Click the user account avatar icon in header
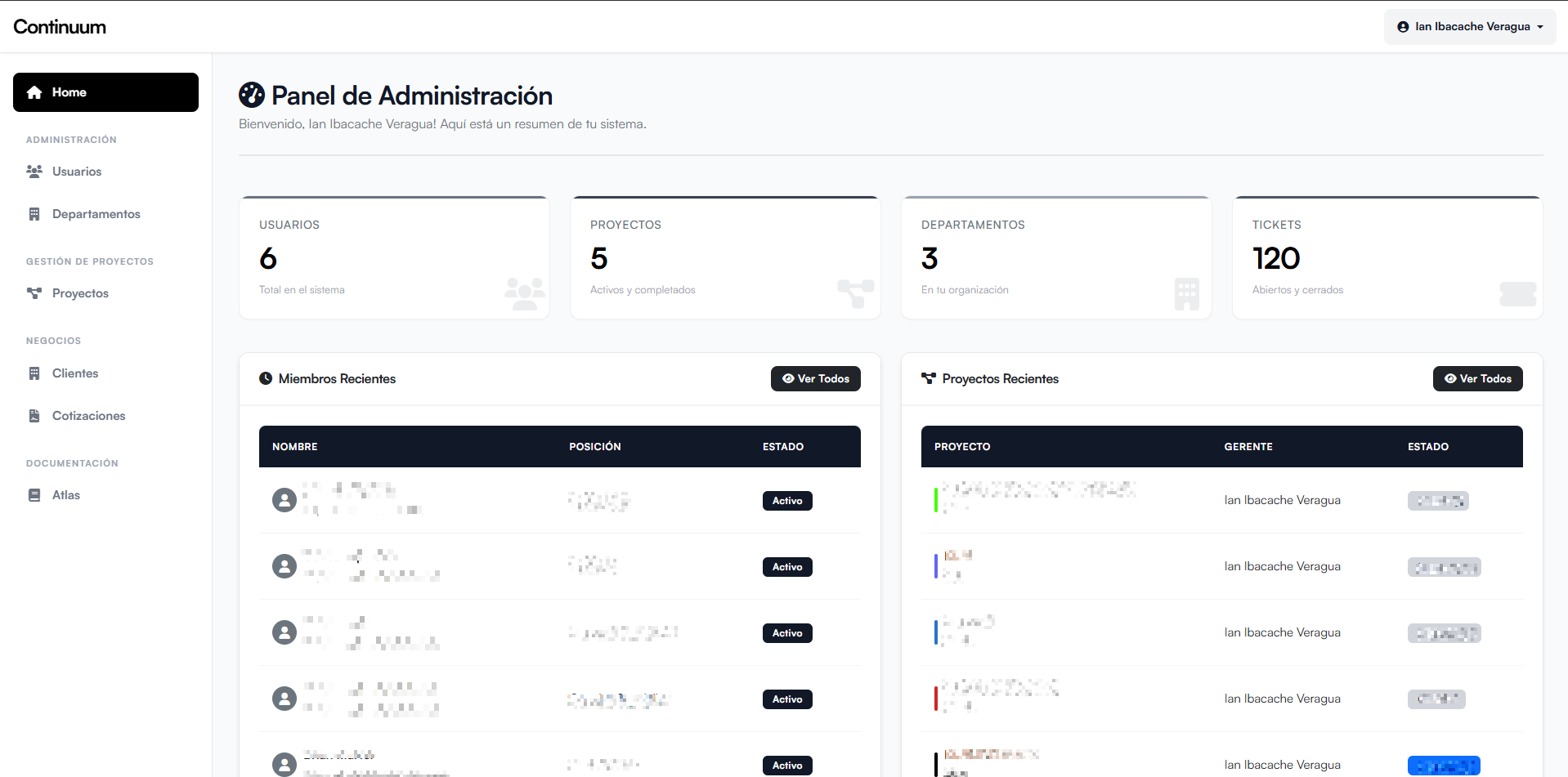 coord(1403,27)
